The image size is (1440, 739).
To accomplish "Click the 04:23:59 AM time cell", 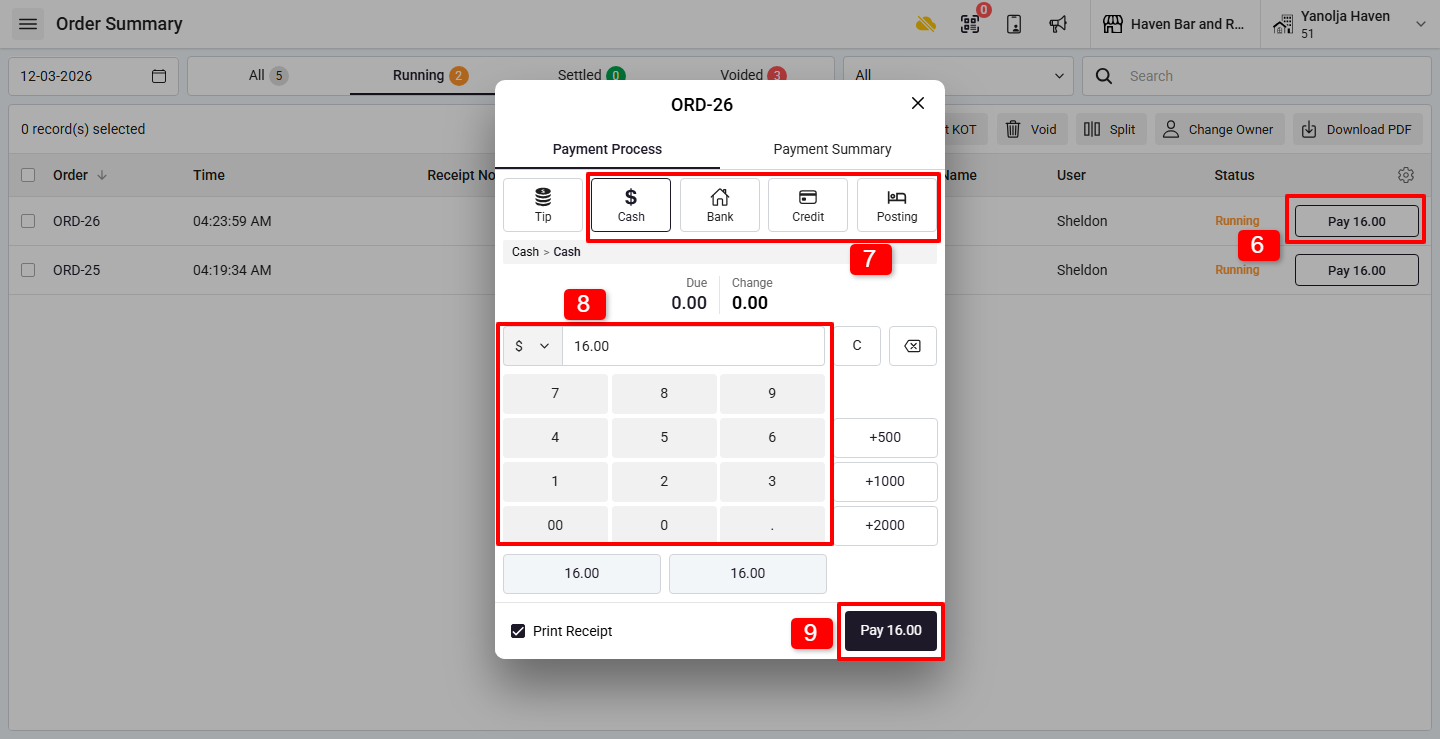I will 232,221.
